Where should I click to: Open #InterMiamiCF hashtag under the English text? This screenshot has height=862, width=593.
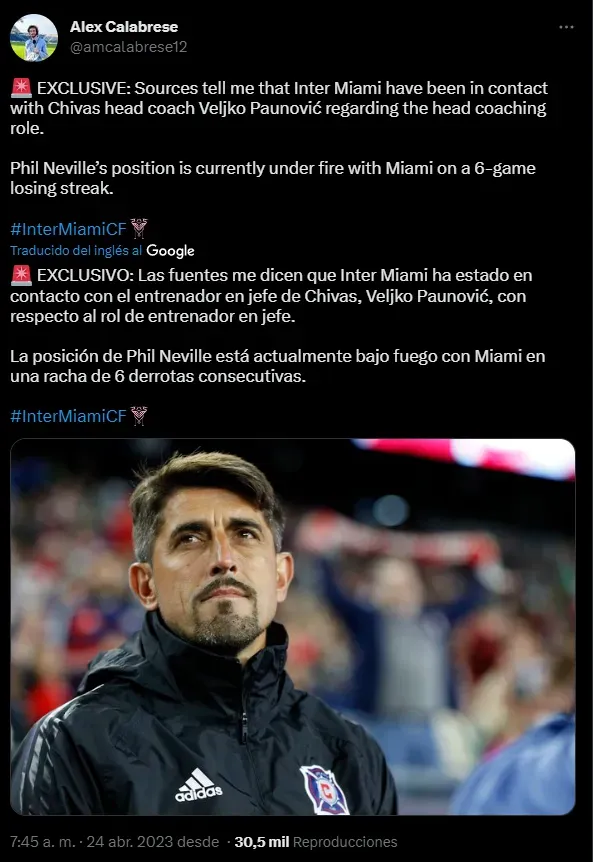68,229
